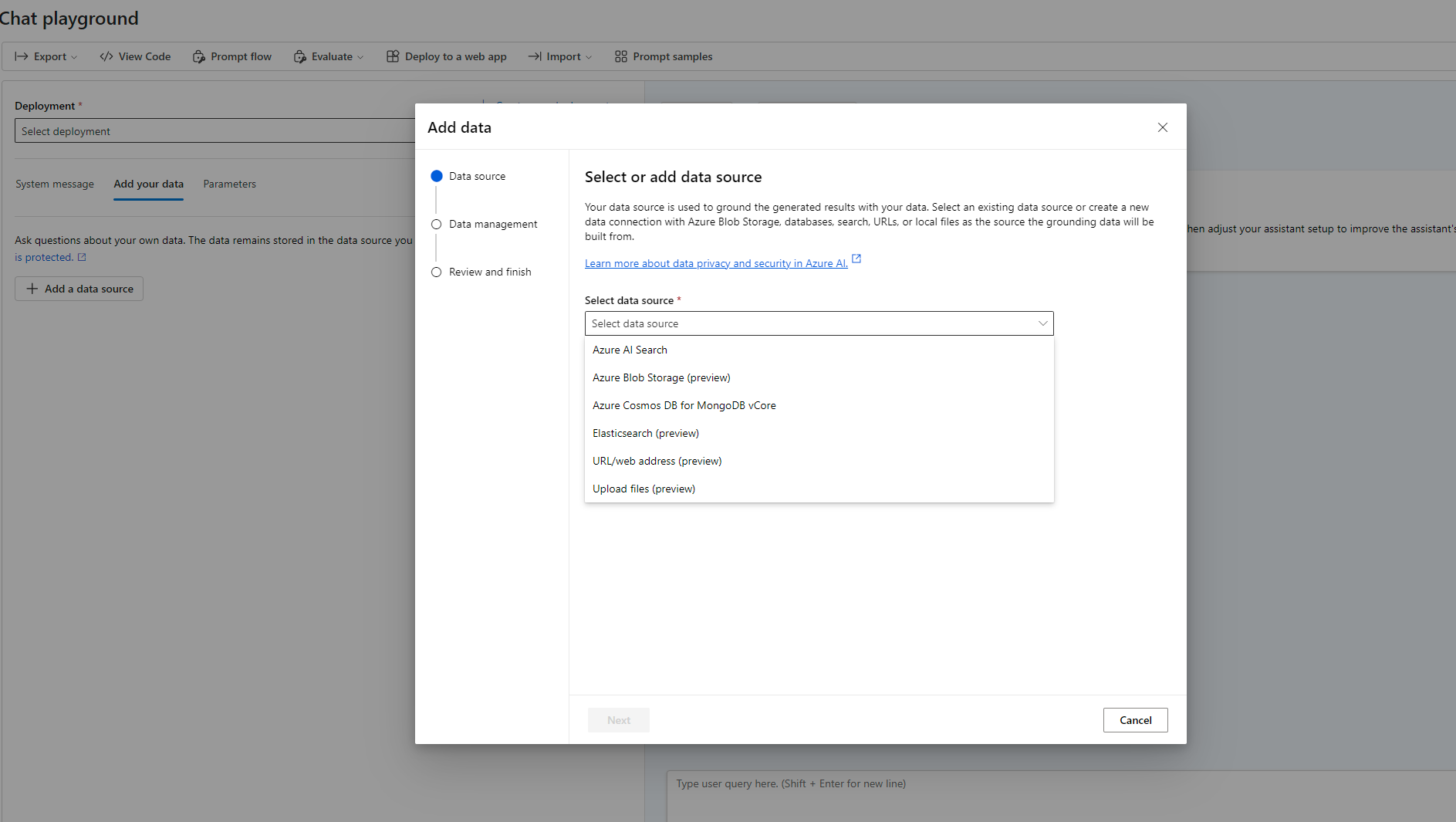Click View Code toolbar button

coord(135,56)
